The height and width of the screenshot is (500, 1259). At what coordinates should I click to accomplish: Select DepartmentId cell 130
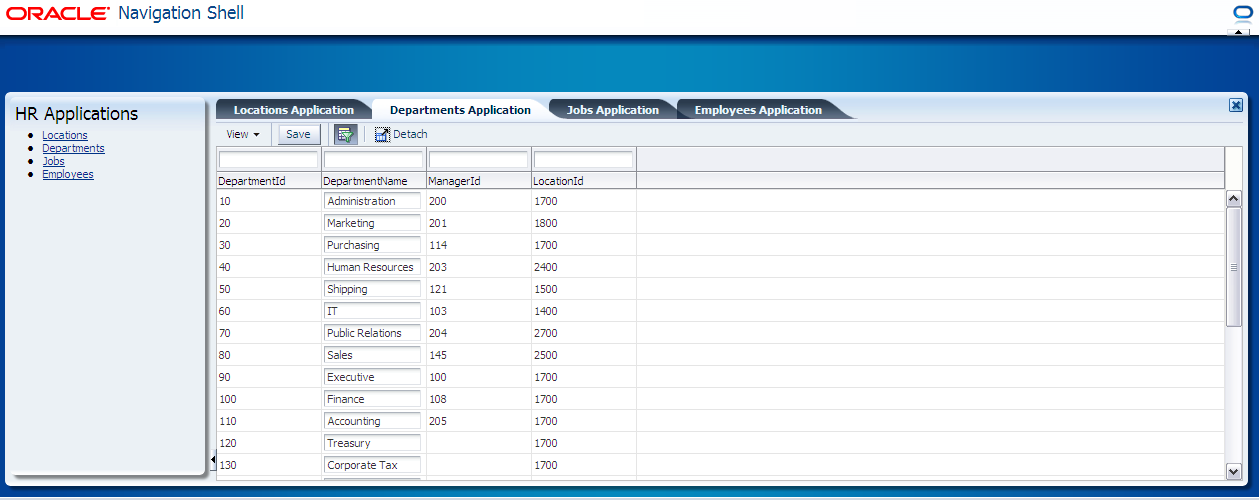click(269, 465)
